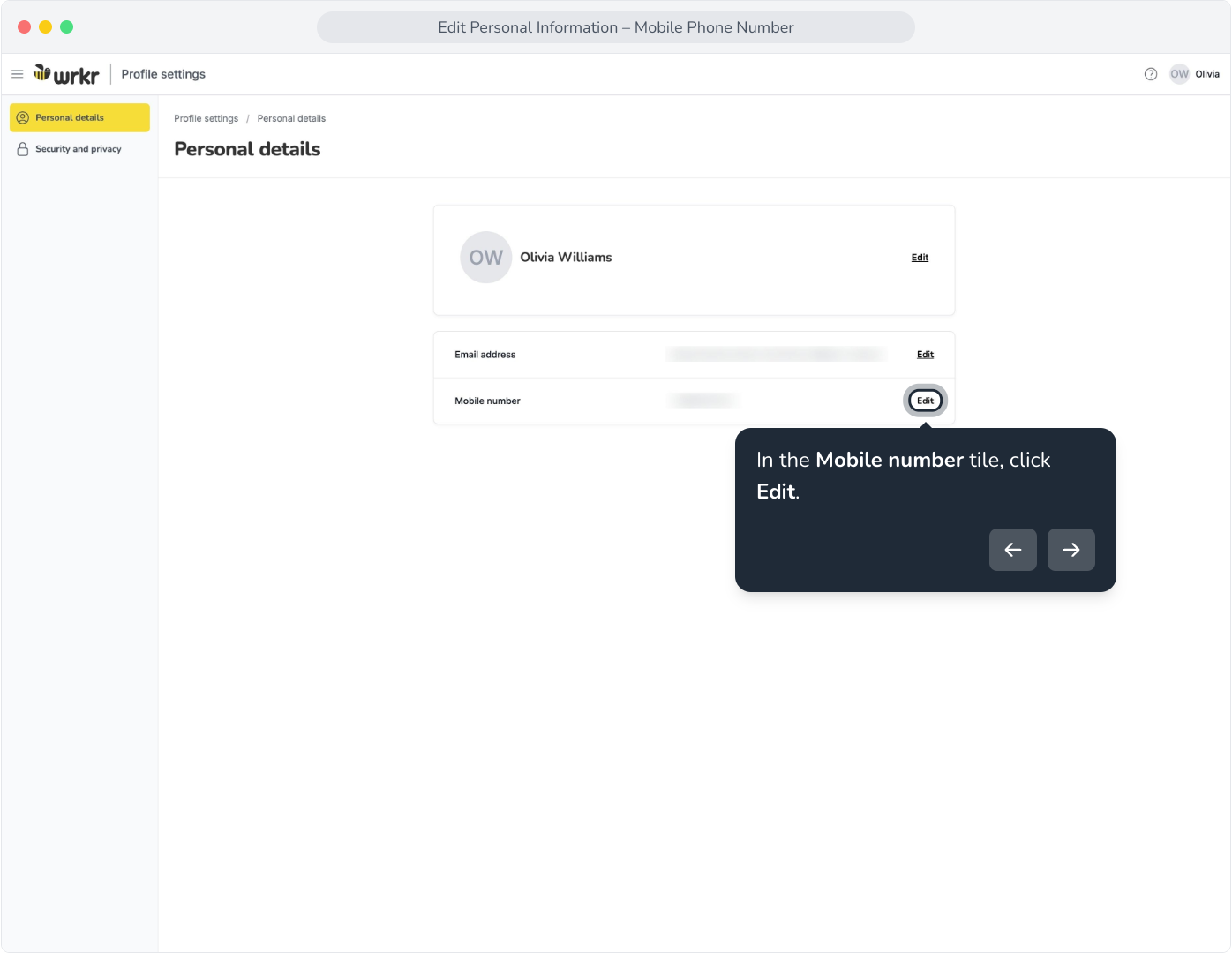Open Security and privacy section

79,149
